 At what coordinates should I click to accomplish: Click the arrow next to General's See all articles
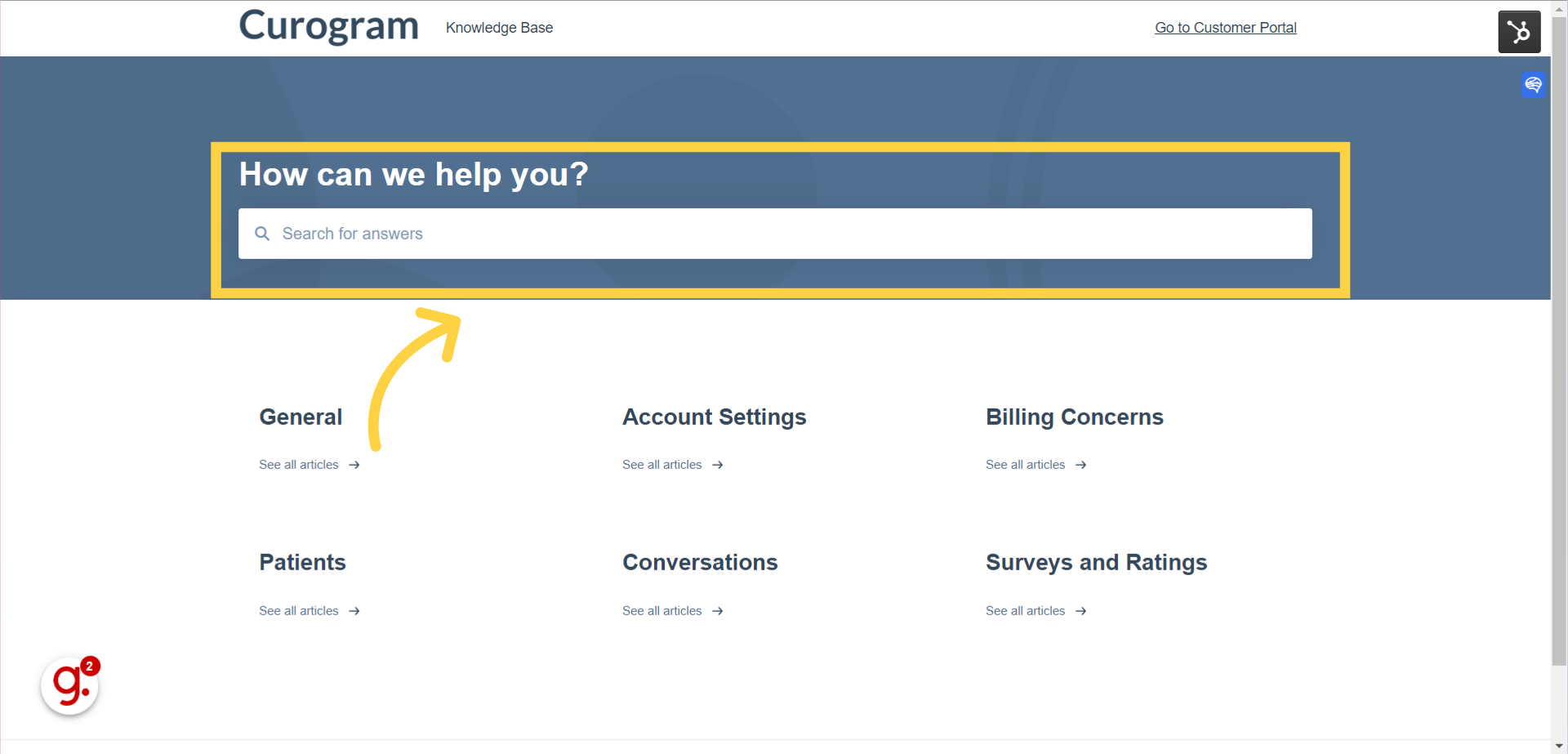354,465
